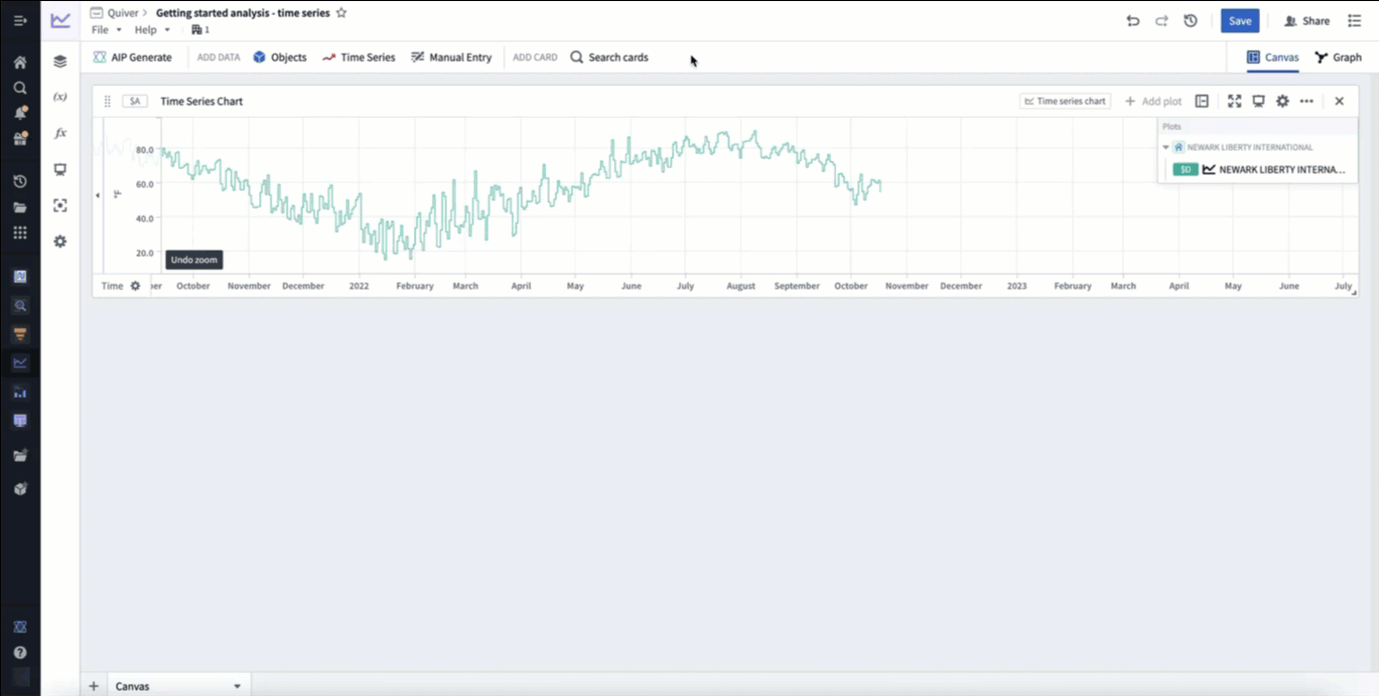Image resolution: width=1379 pixels, height=696 pixels.
Task: Click the undo arrow icon
Action: pos(1133,20)
